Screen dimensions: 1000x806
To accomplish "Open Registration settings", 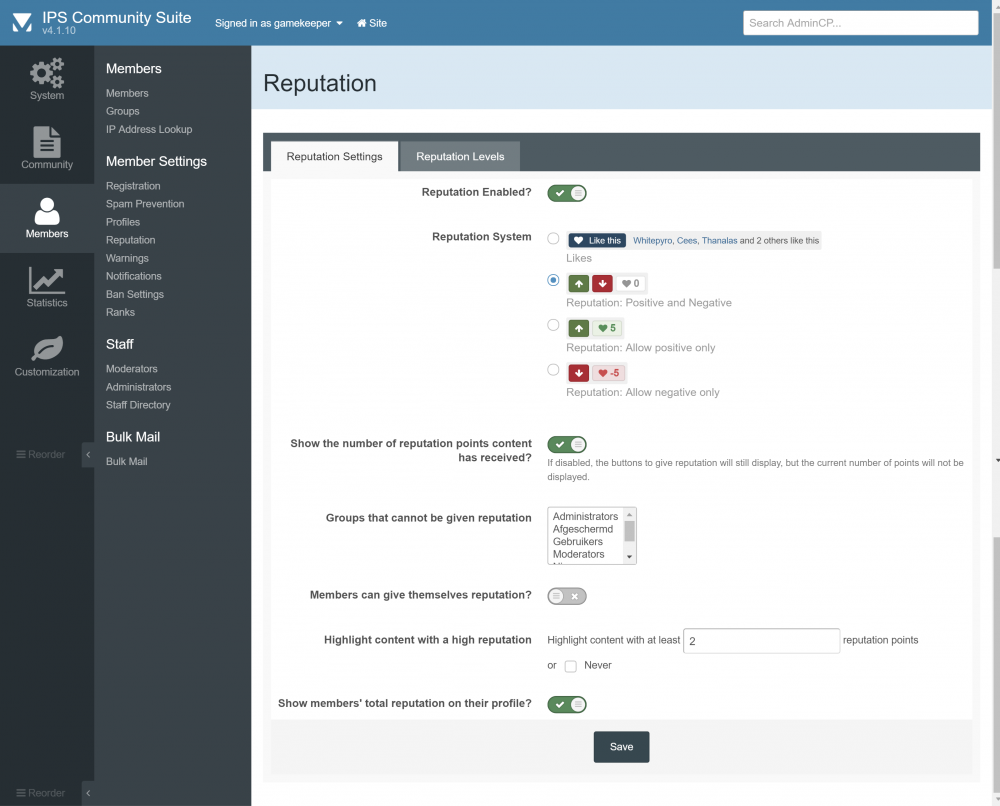I will point(133,186).
